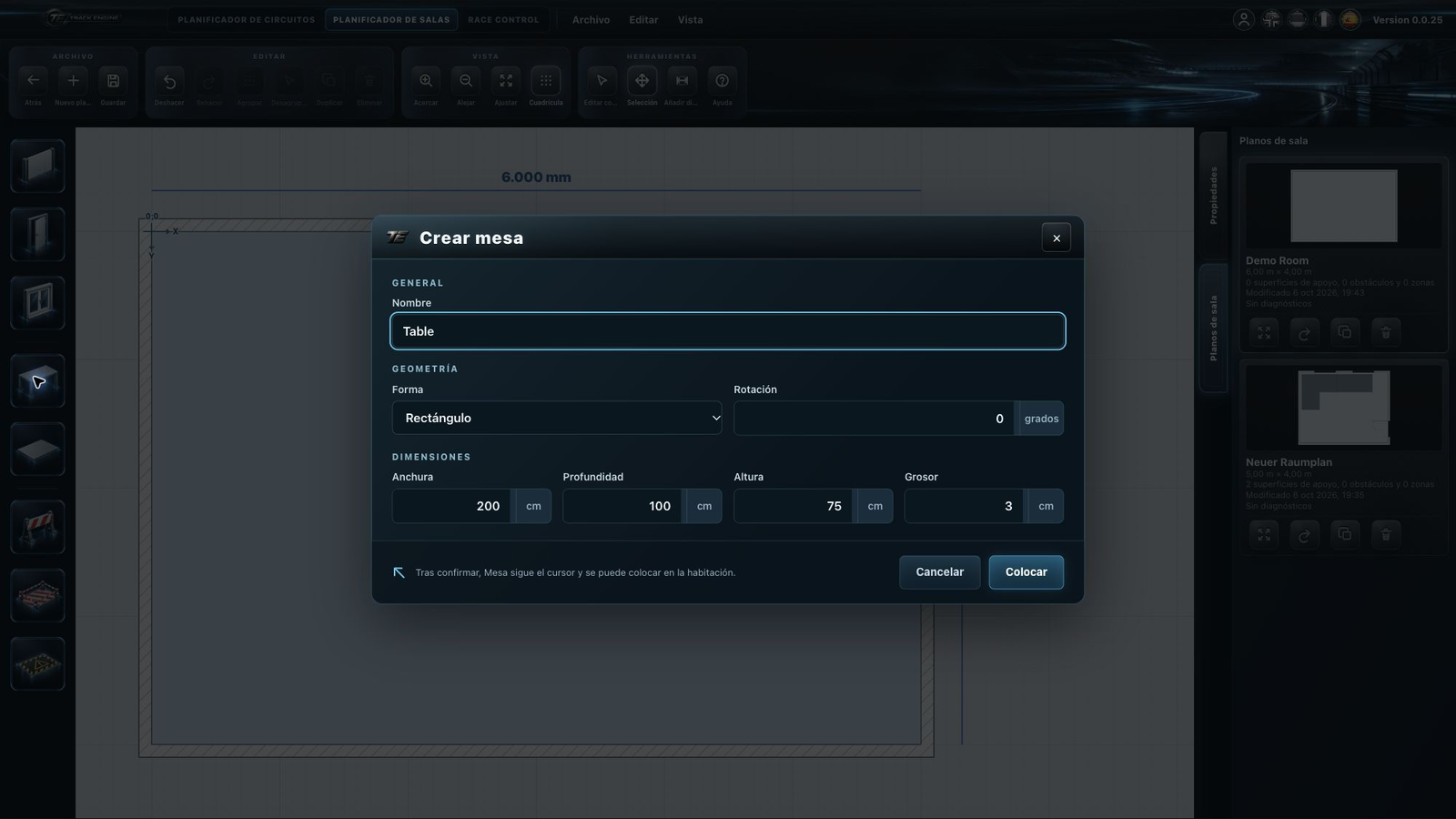Screen dimensions: 1456x819
Task: Switch language using the French flag
Action: (1323, 19)
